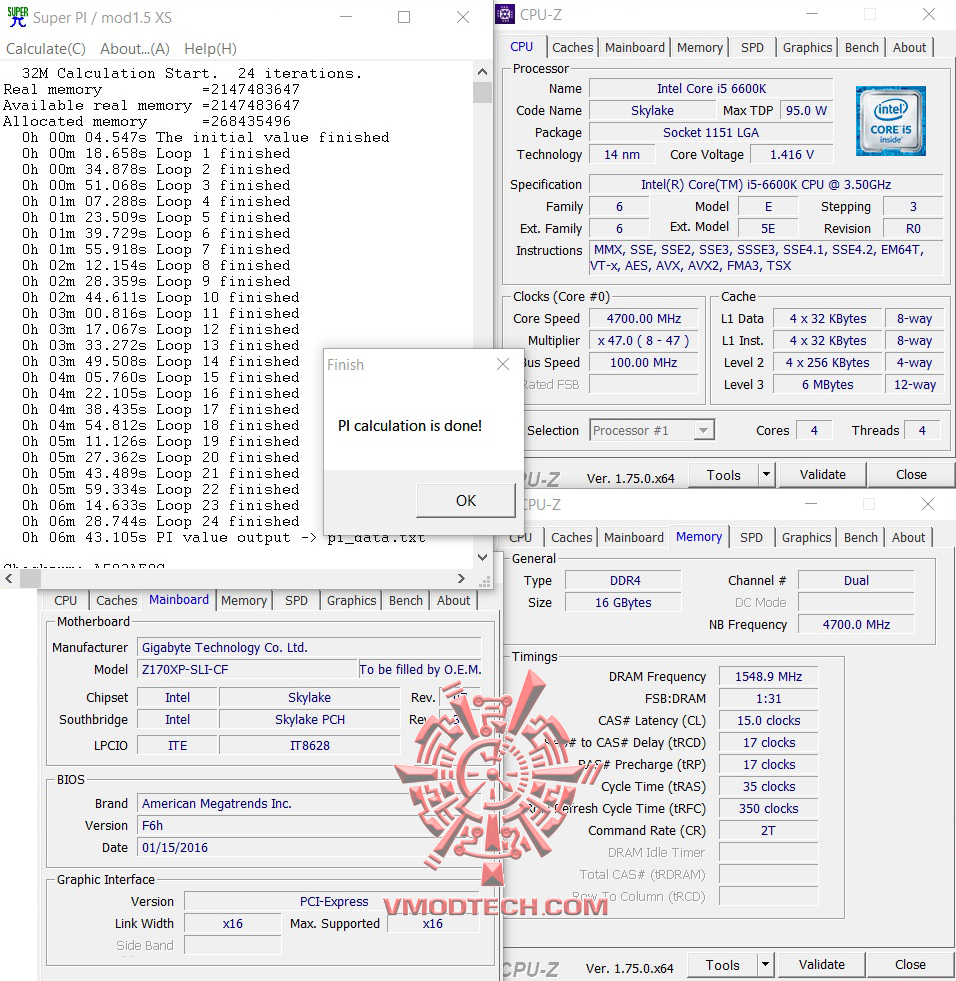
Task: Click the Command Rate 2T value
Action: tap(768, 830)
